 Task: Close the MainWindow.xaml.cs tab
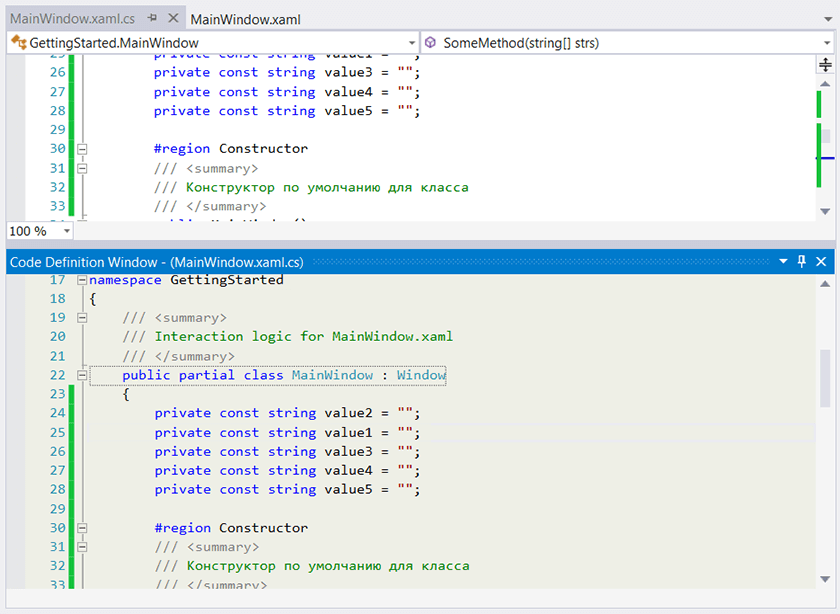coord(173,18)
